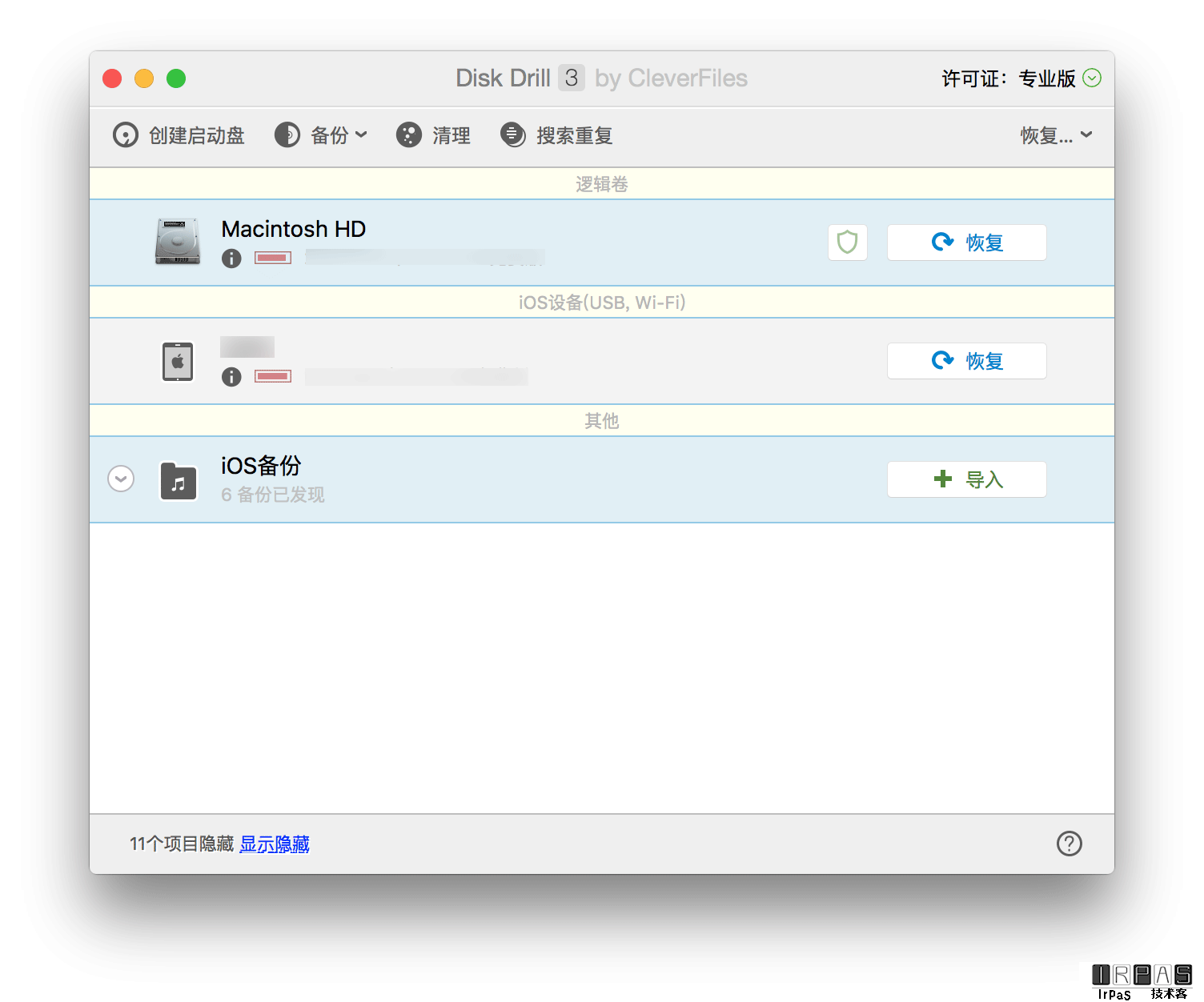Viewport: 1204px width, 1002px height.
Task: Click the 逻辑卷 section header
Action: point(602,184)
